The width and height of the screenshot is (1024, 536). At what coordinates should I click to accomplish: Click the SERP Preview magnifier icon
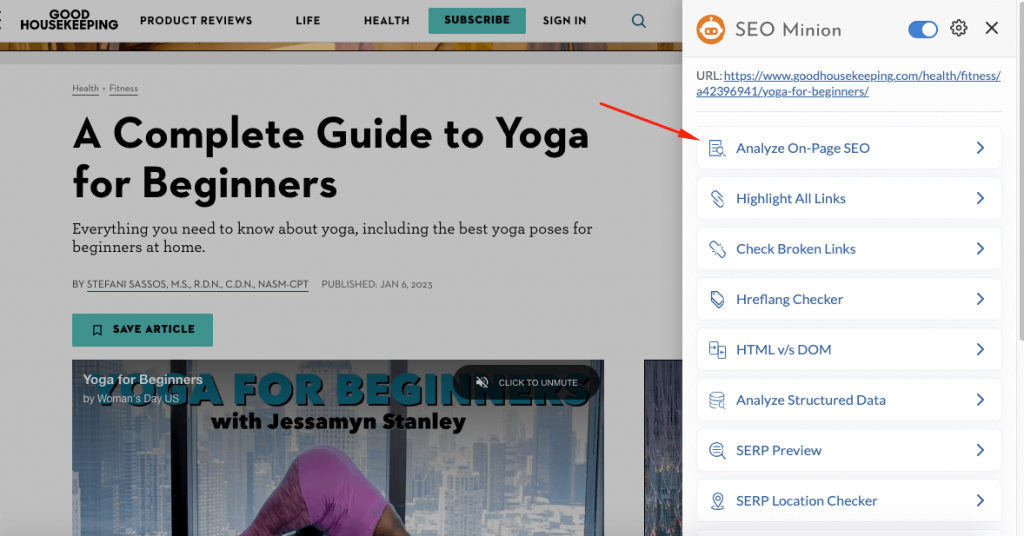coord(717,450)
